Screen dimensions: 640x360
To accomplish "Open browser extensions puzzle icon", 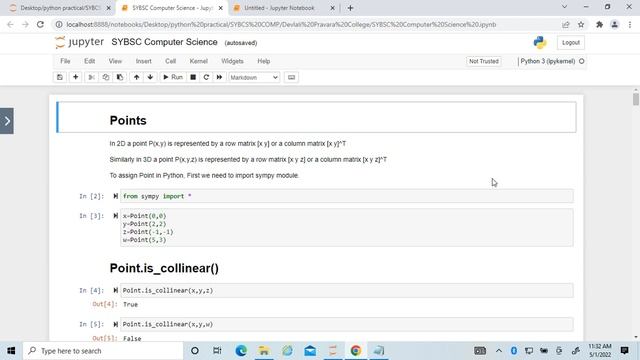I will click(599, 24).
